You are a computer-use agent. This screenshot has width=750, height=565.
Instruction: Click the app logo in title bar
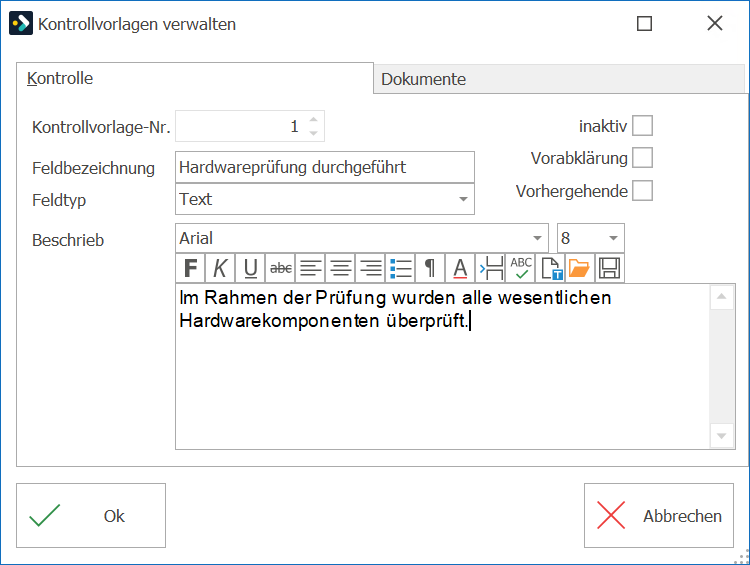pos(21,23)
